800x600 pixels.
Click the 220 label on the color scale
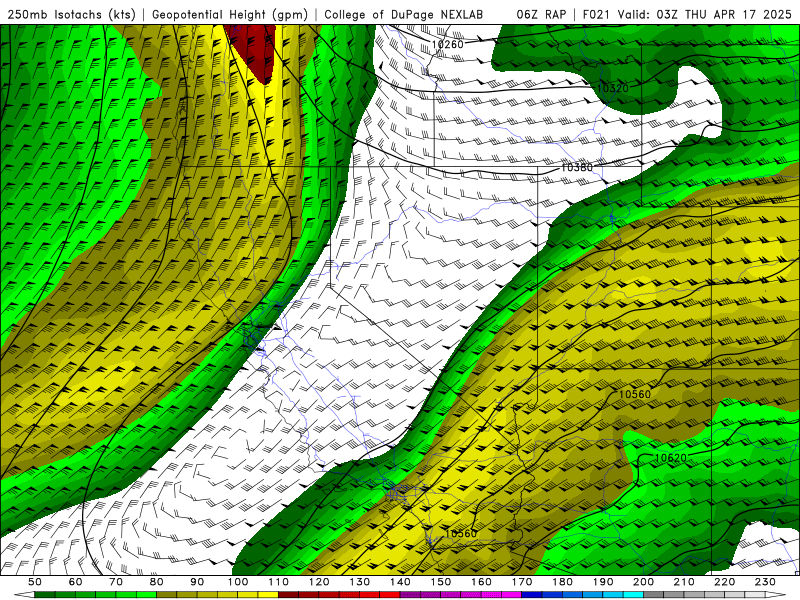(x=725, y=582)
